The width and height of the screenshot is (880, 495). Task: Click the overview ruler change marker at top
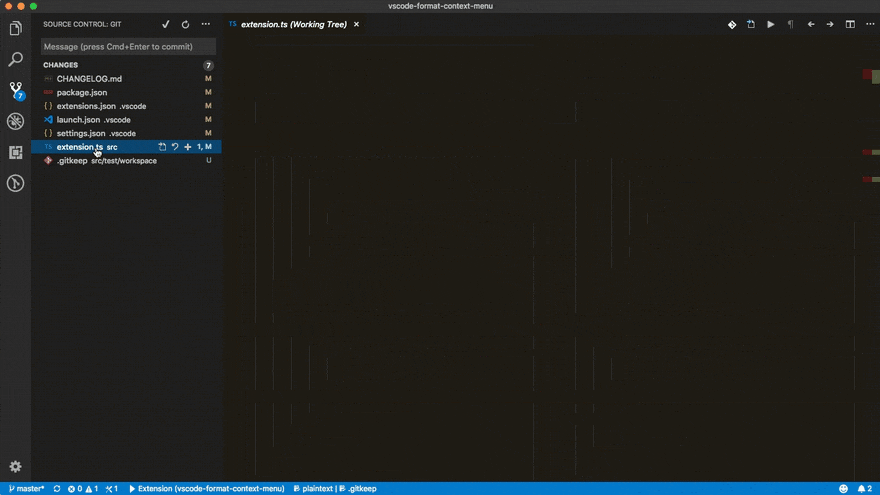coord(871,75)
